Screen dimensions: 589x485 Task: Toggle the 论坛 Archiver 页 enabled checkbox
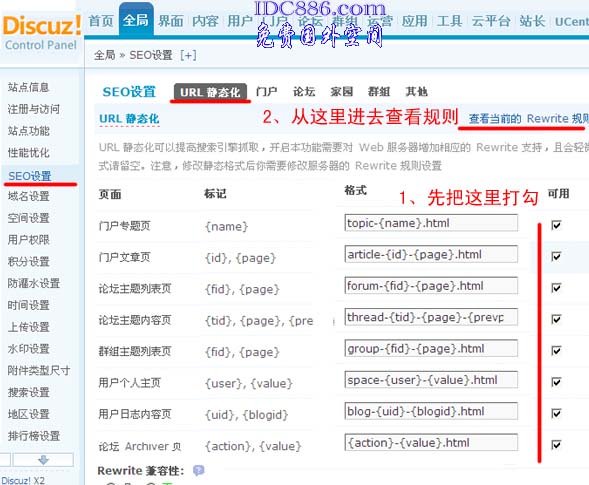pyautogui.click(x=556, y=444)
